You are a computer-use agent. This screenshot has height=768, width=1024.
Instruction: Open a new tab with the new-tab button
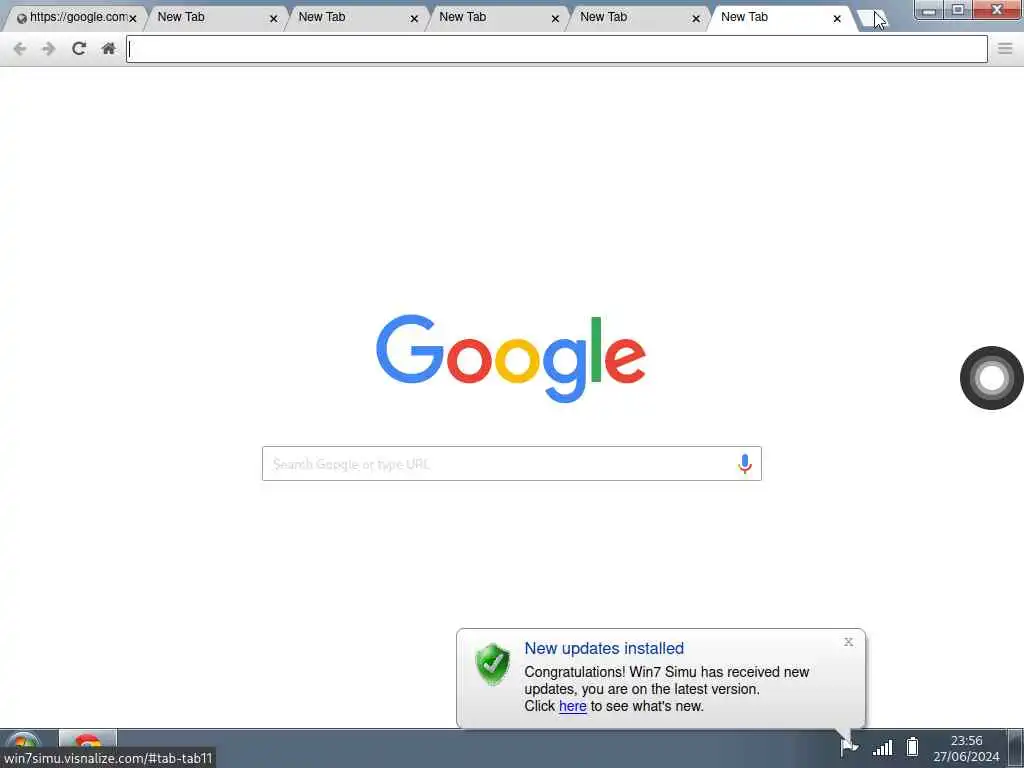pos(871,18)
